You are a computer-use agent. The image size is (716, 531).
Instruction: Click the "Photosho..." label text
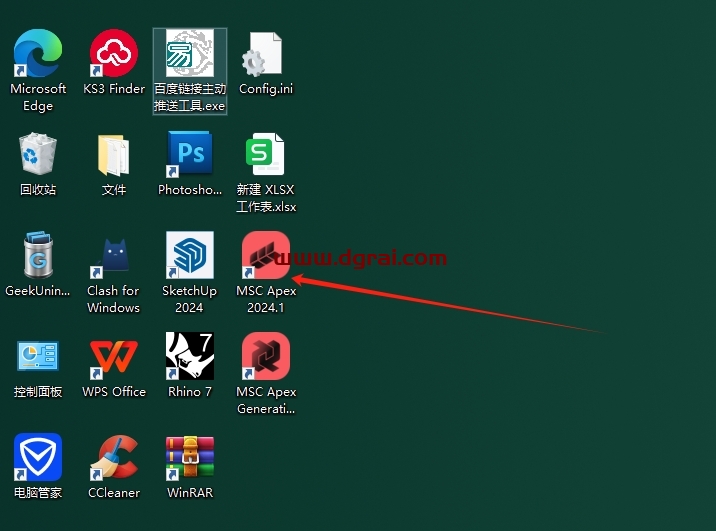click(x=190, y=189)
